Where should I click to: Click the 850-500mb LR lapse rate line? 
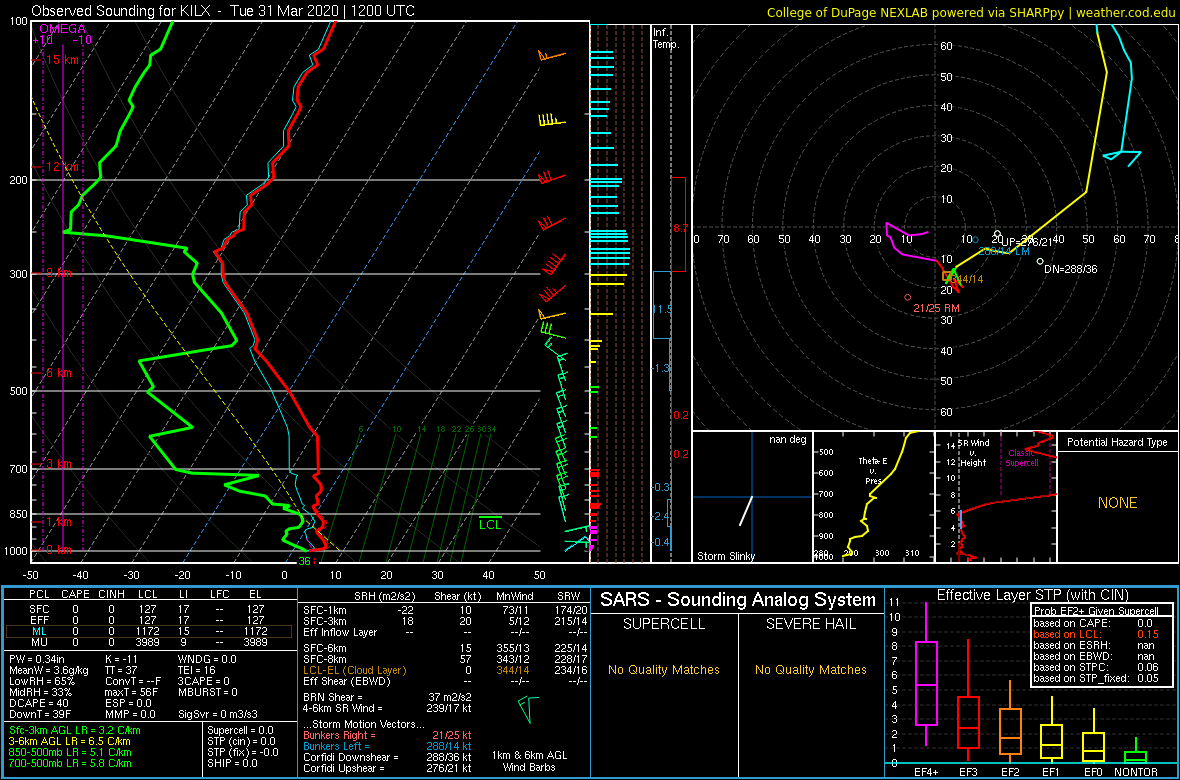pyautogui.click(x=69, y=753)
